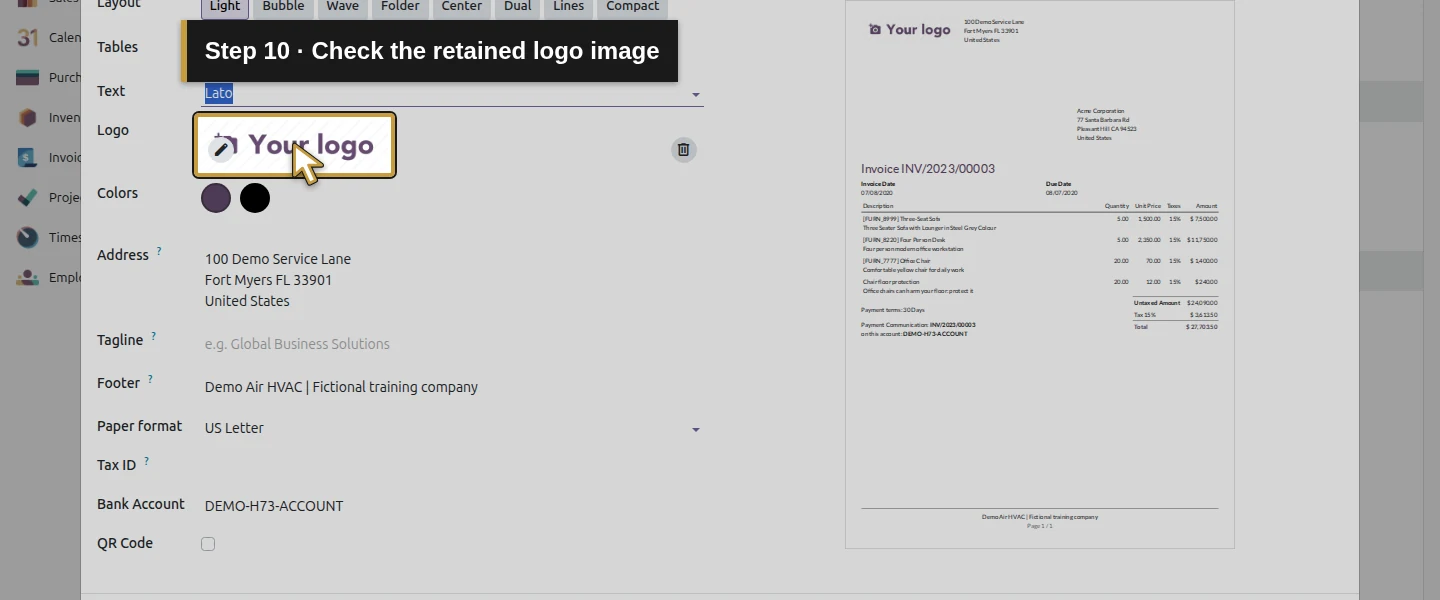Screen dimensions: 1440x600
Task: Click the help tooltip icon beside Tax ID
Action: [146, 462]
